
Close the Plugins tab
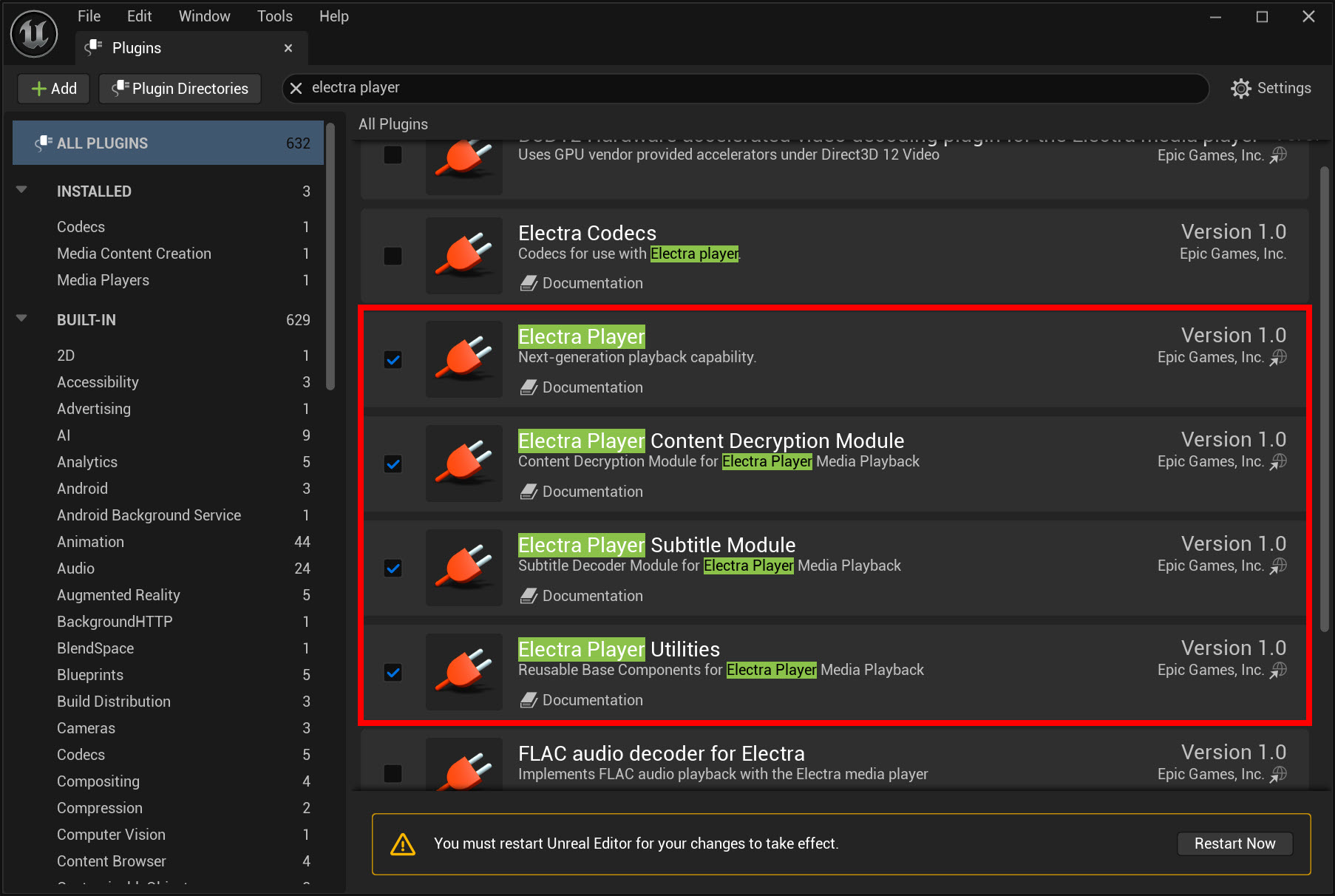pos(288,48)
